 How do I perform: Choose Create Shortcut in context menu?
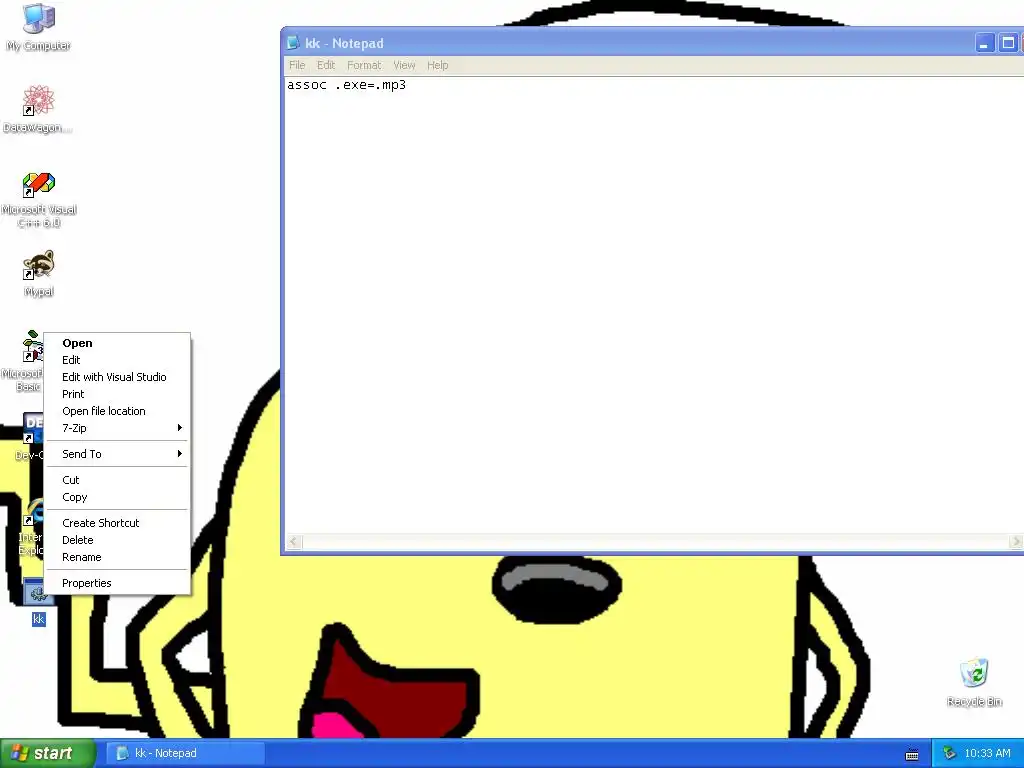pos(118,523)
